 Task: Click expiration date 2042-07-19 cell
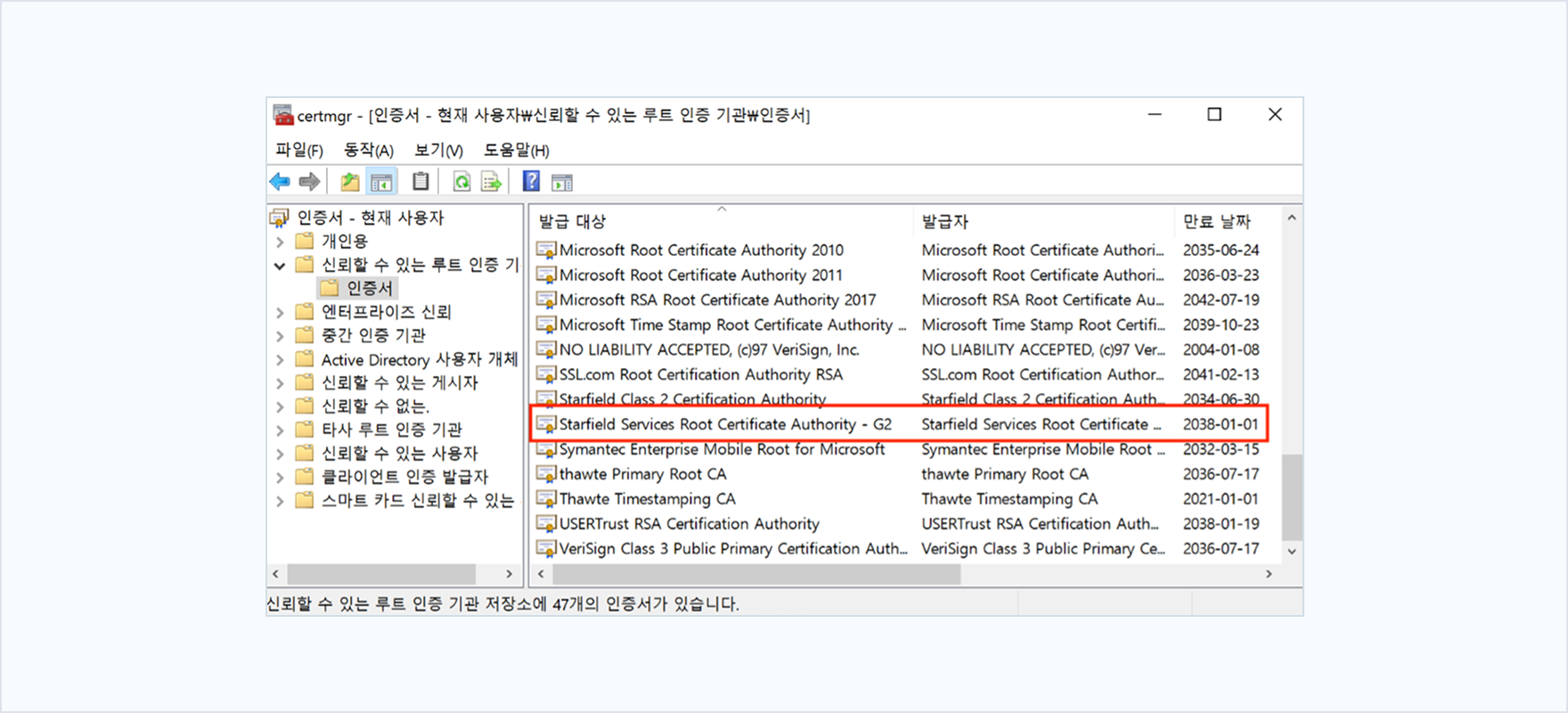click(x=1221, y=299)
